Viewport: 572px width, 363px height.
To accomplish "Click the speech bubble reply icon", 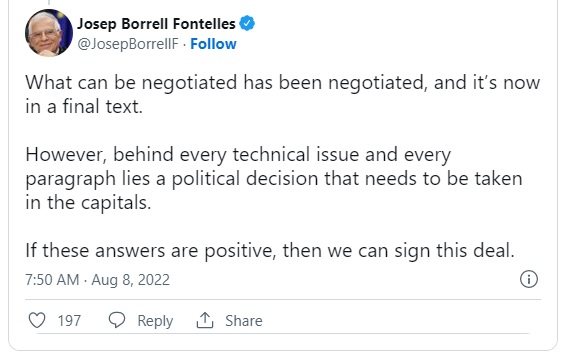I will coord(117,320).
